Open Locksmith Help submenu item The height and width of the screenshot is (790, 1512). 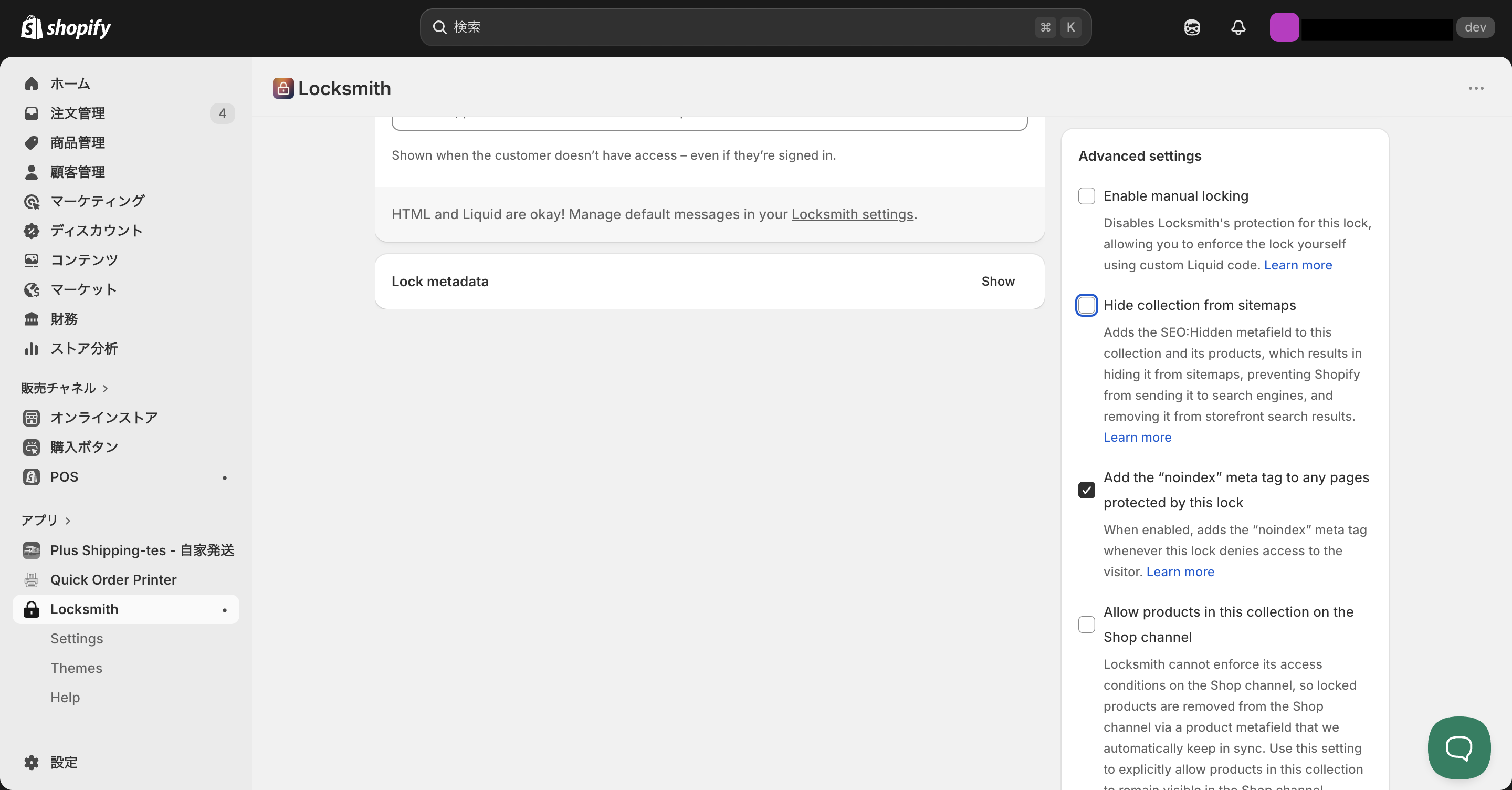point(65,697)
